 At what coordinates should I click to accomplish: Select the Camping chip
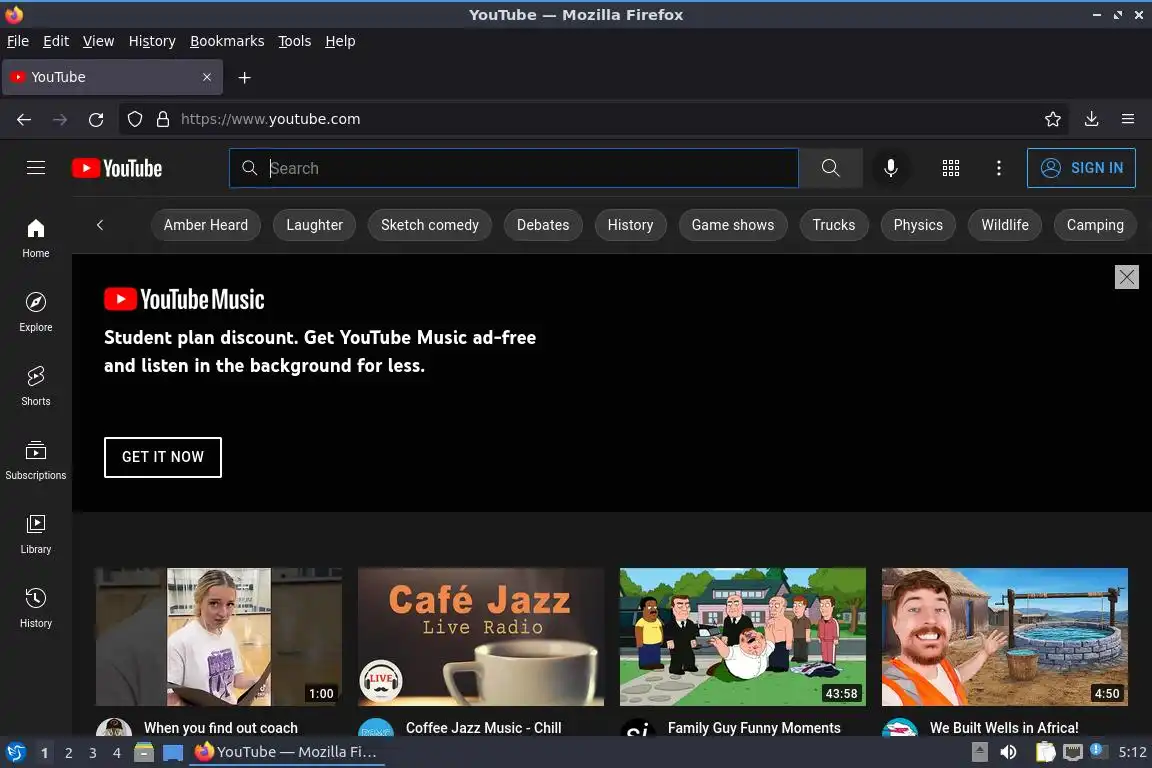click(x=1095, y=225)
